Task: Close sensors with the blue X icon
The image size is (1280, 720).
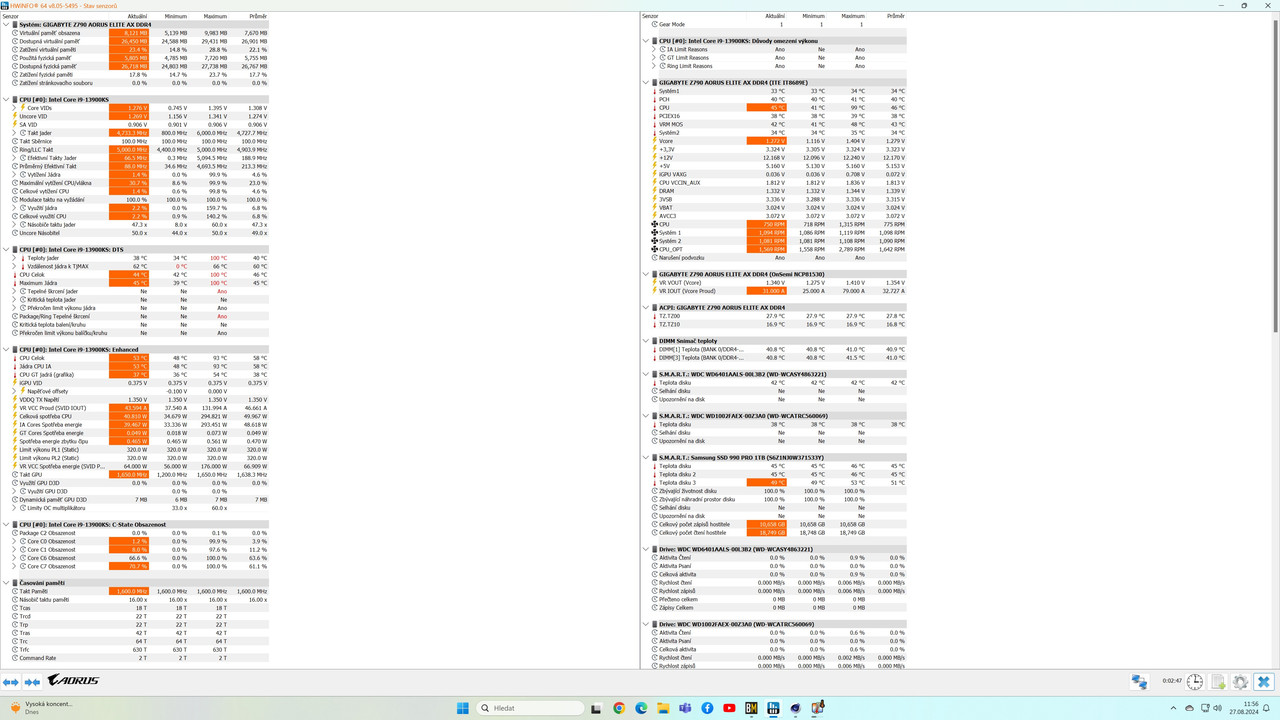Action: (1264, 682)
